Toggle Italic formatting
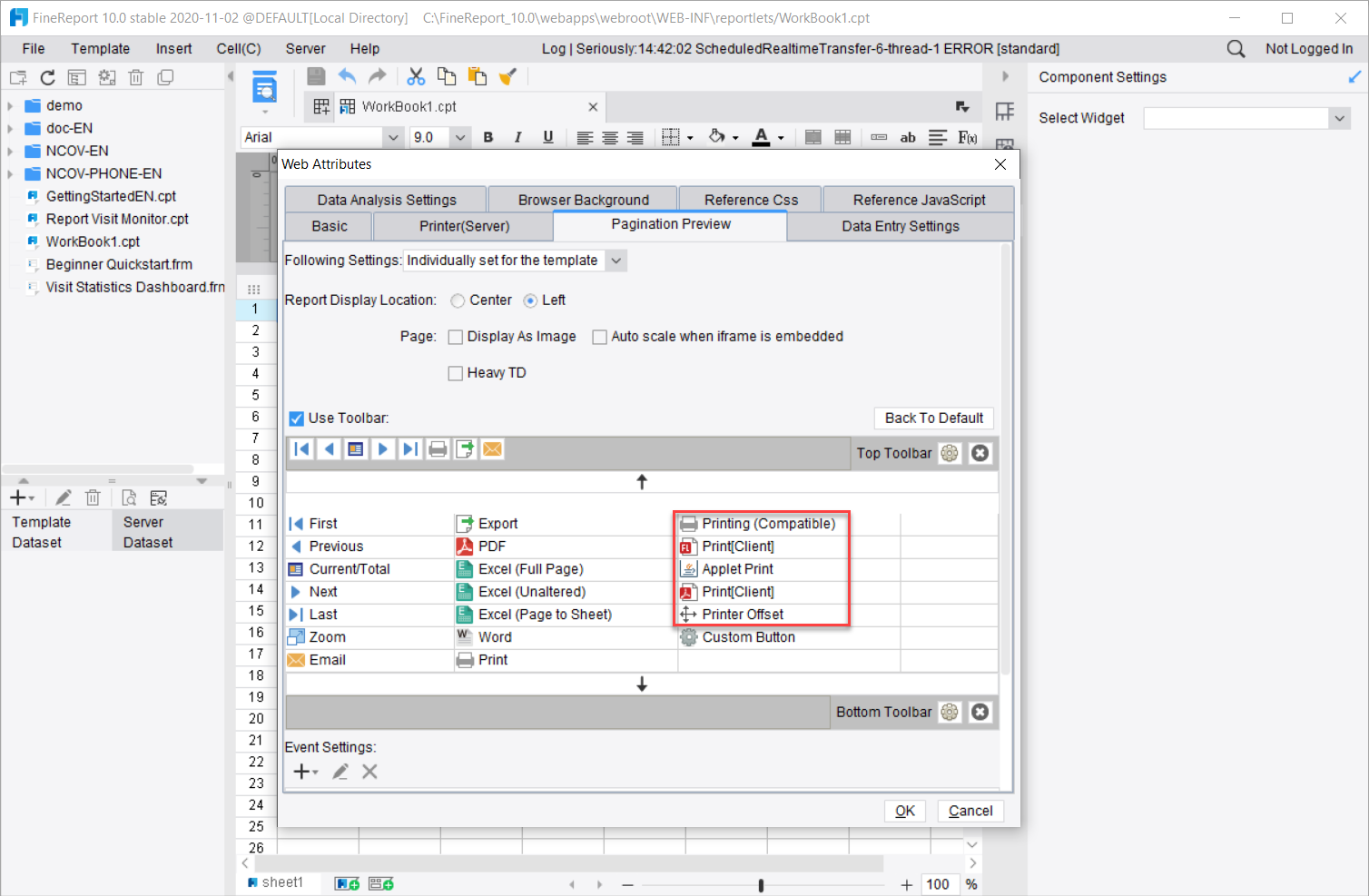Viewport: 1369px width, 896px height. coord(517,137)
